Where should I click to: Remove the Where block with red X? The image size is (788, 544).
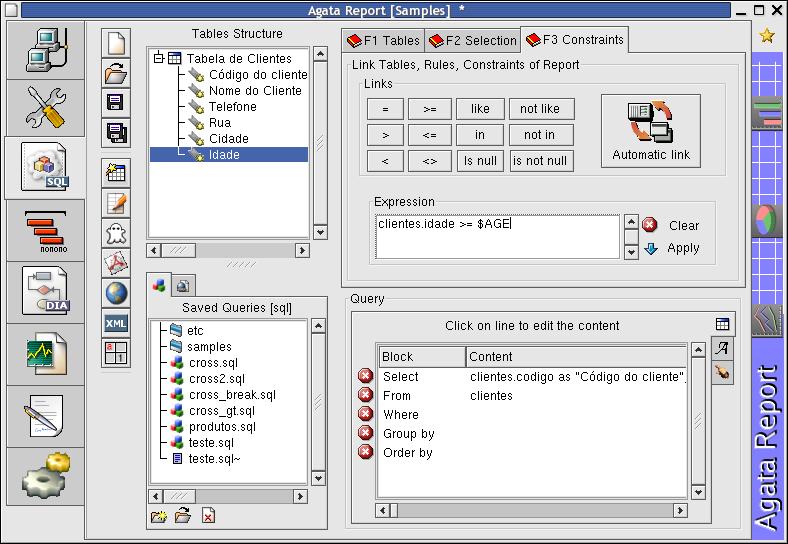[365, 414]
